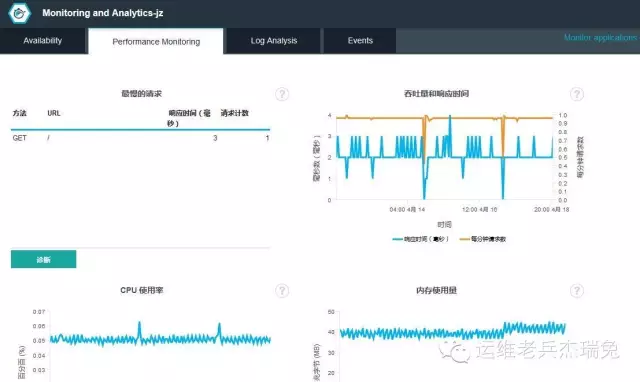Open help for throughput and response time chart
The image size is (640, 382).
576,94
